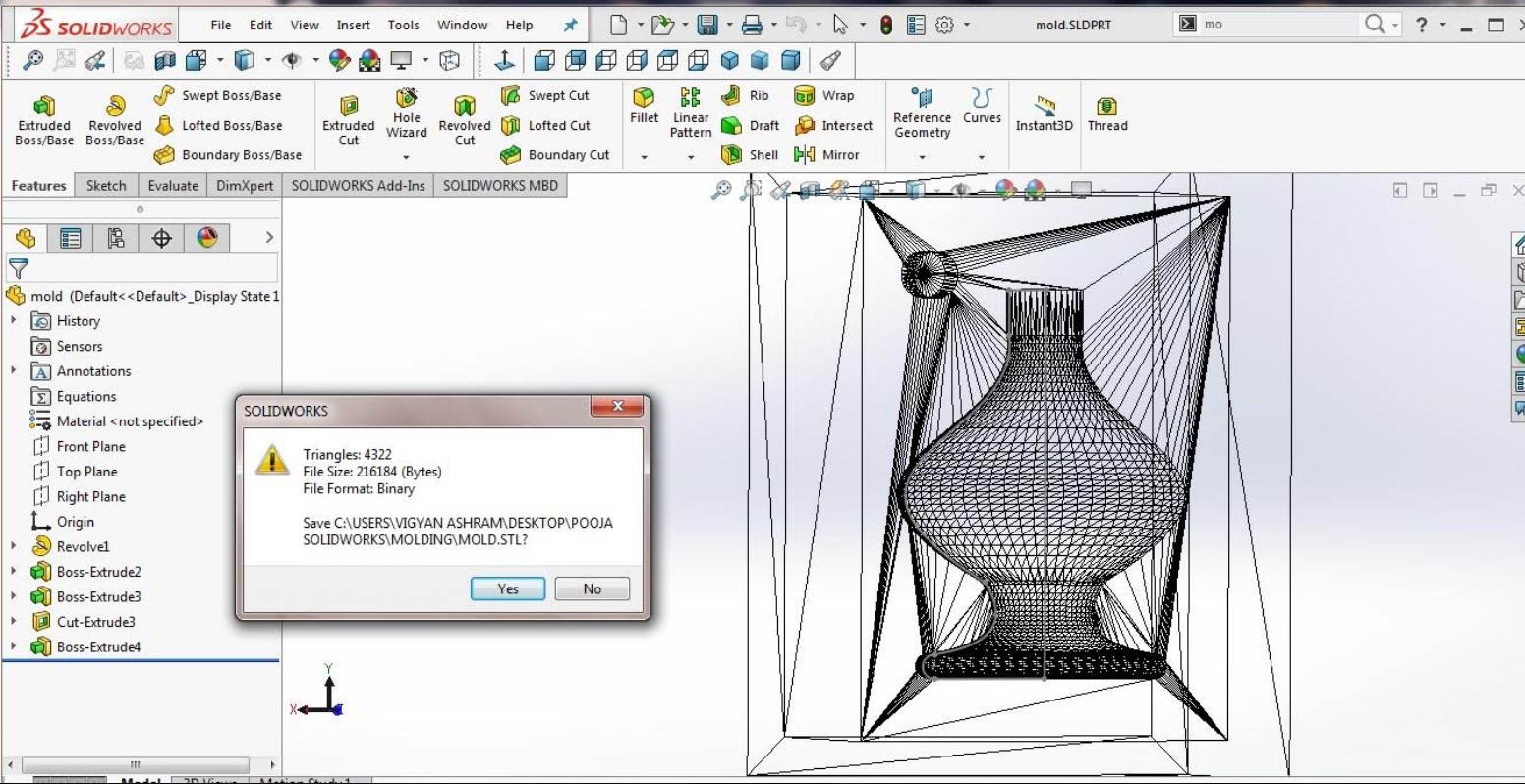Confirm STL save with Yes button

tap(508, 588)
